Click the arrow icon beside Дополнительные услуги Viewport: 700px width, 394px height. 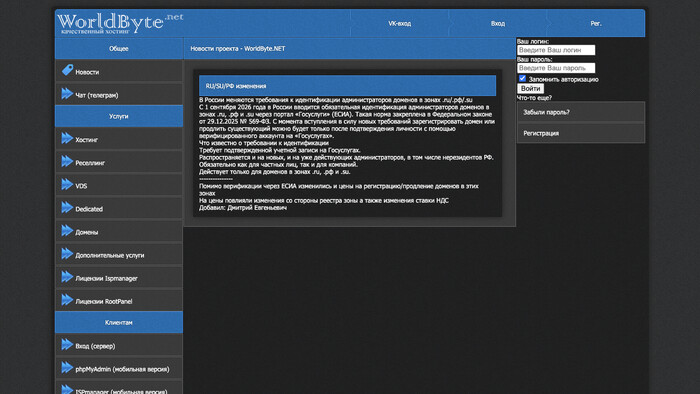[67, 254]
